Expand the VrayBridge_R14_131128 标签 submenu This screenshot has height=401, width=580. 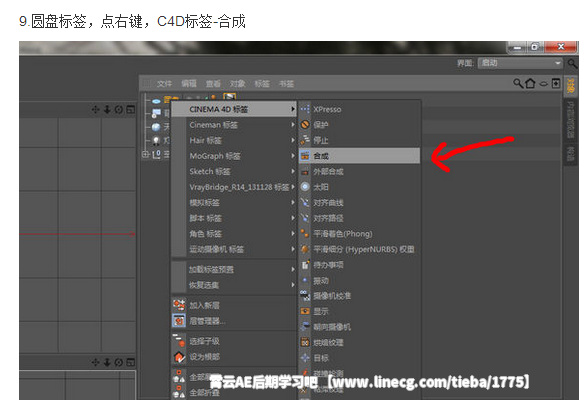[234, 187]
